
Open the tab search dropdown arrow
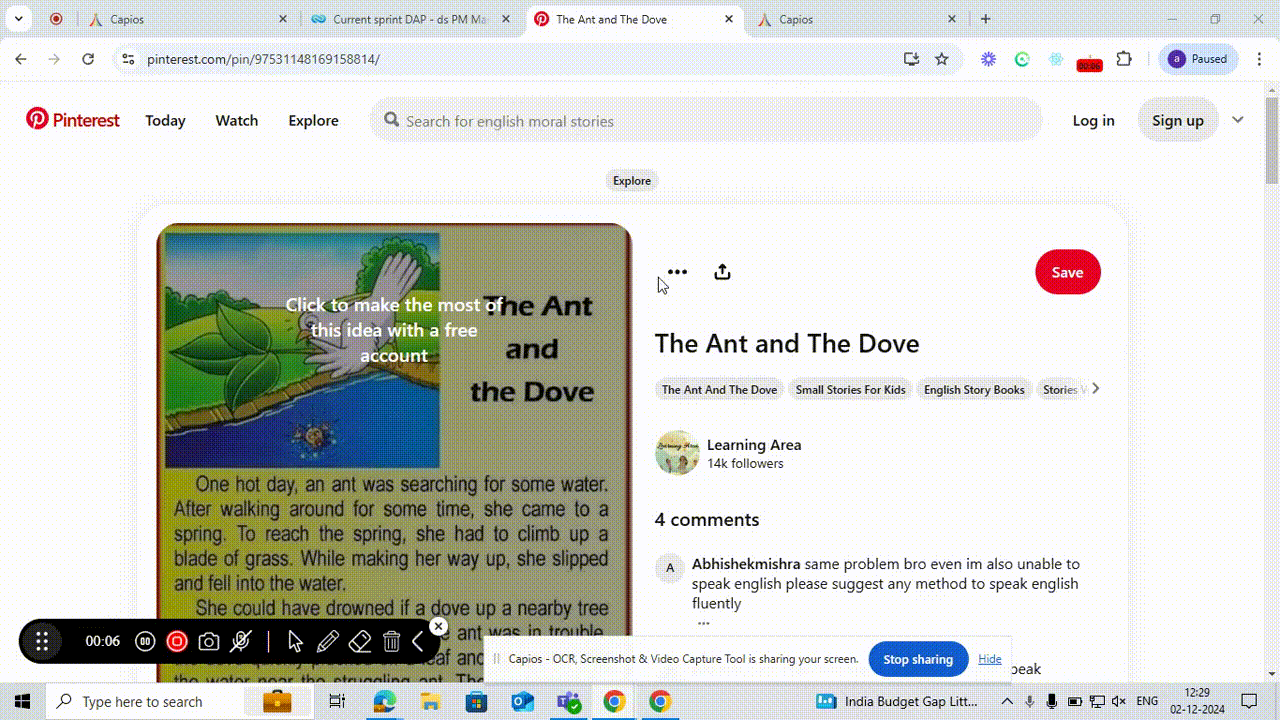pyautogui.click(x=18, y=19)
